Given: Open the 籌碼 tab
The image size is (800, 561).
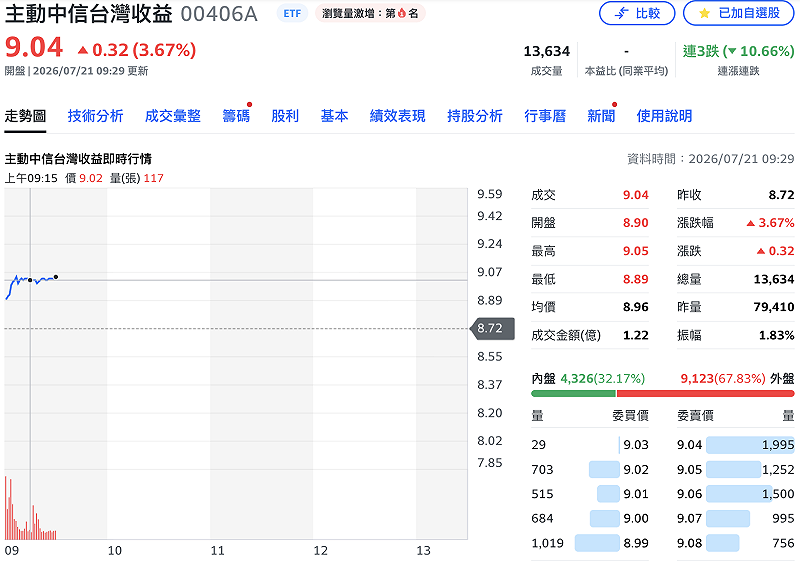Looking at the screenshot, I should tap(236, 116).
